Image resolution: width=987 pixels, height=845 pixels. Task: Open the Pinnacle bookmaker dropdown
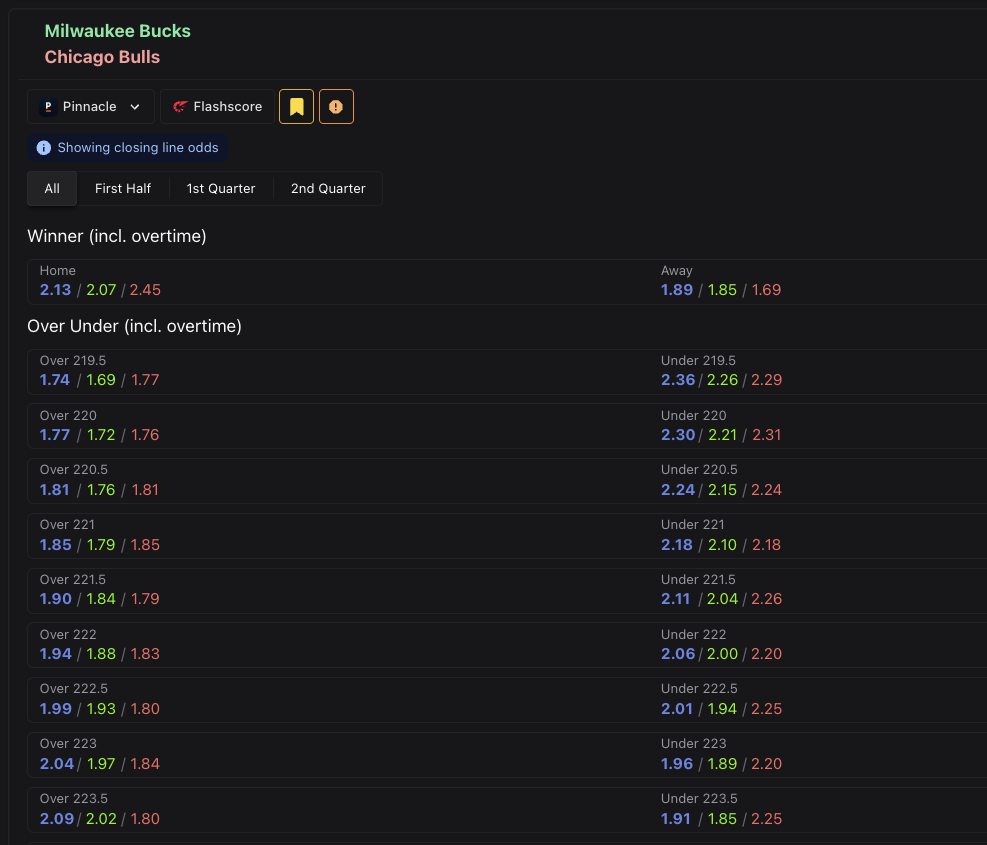point(91,107)
